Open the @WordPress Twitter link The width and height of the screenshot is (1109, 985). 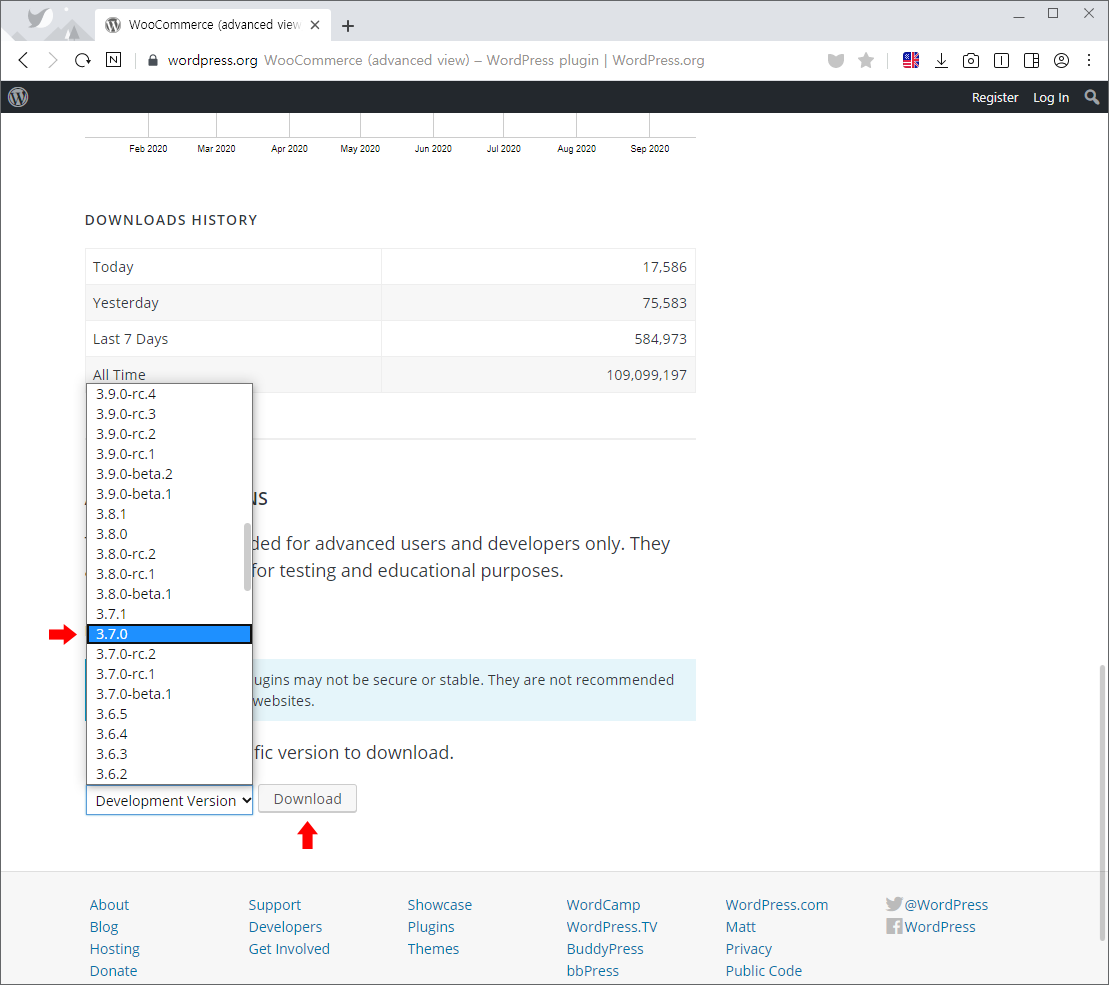point(937,904)
